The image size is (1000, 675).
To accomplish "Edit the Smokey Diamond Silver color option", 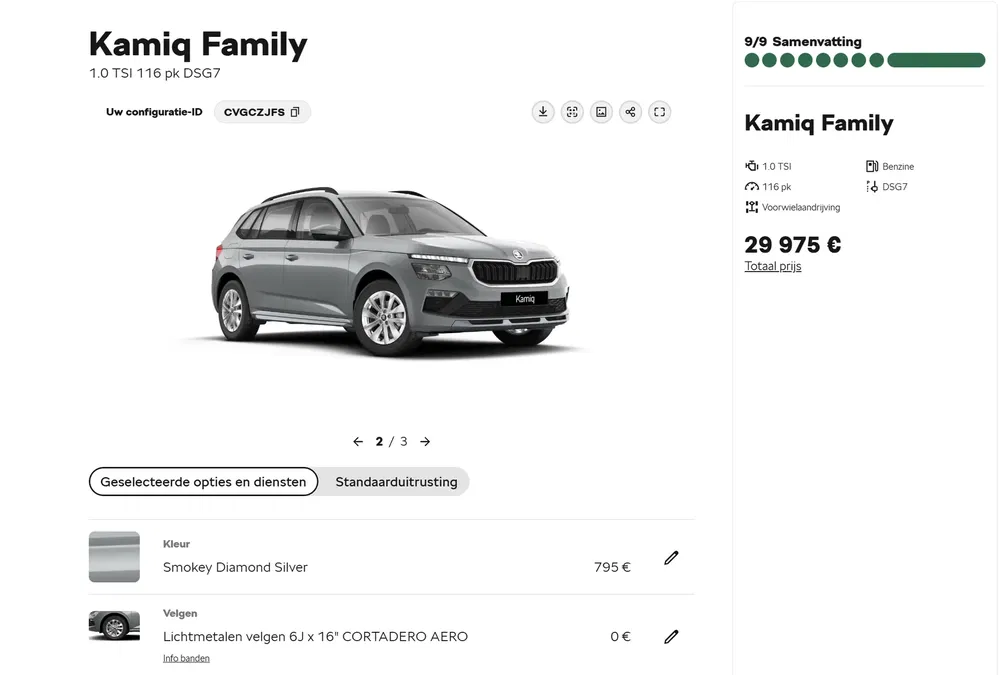I will tap(671, 557).
